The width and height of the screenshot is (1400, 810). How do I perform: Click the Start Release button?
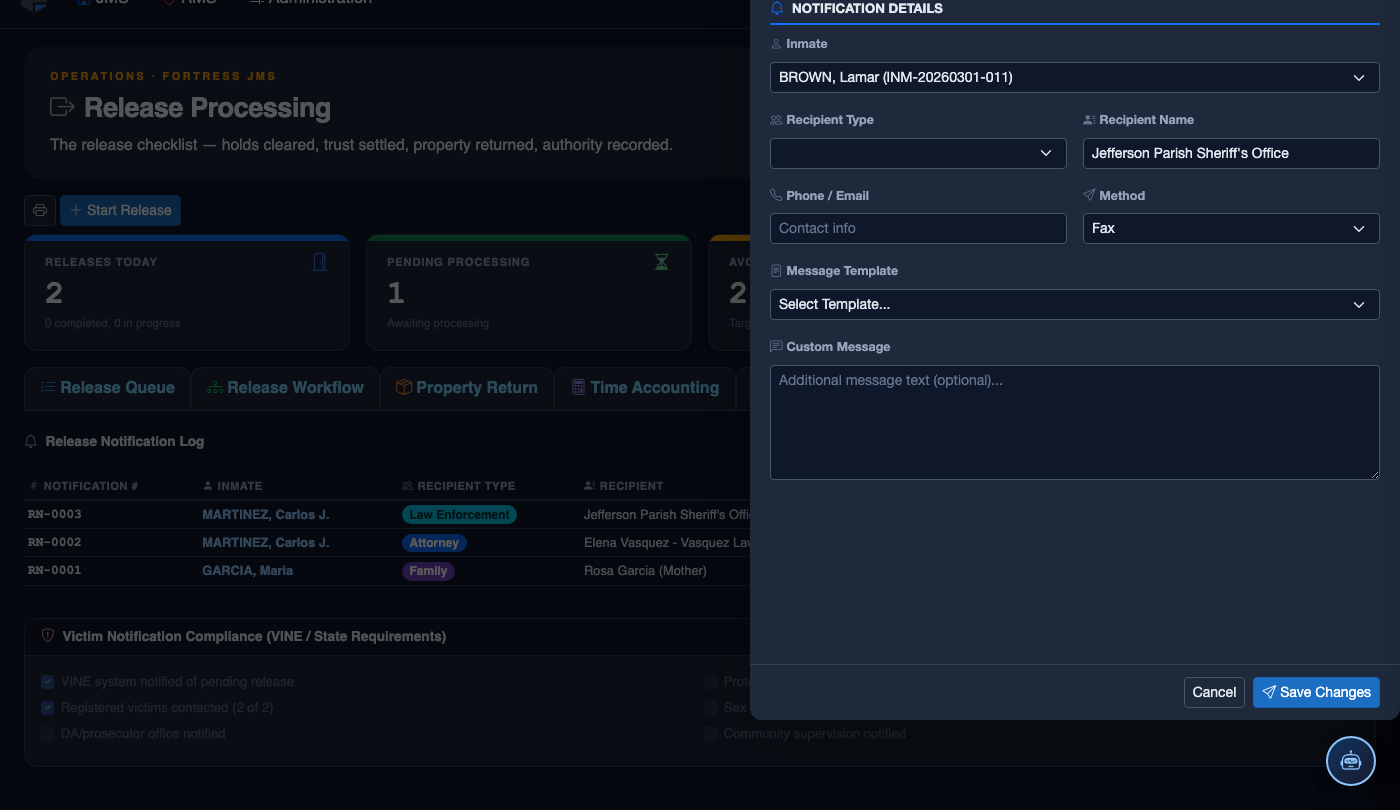click(x=120, y=210)
